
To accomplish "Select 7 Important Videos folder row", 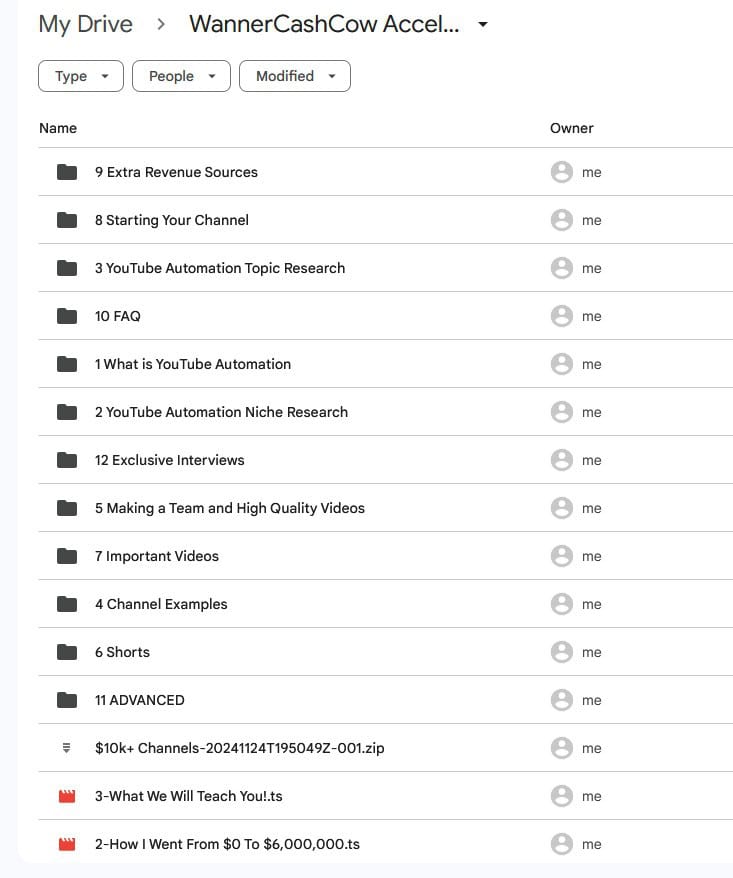I will (157, 556).
